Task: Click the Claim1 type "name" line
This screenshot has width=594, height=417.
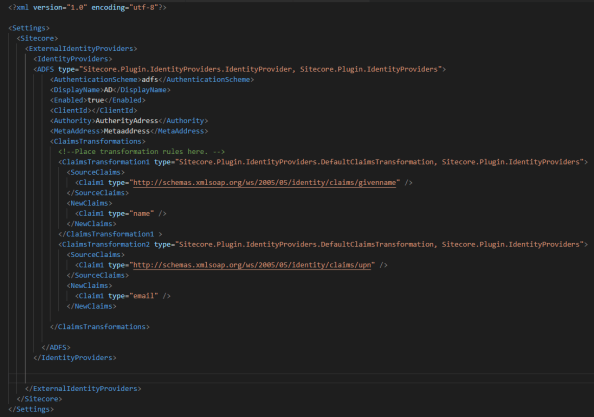Action: click(120, 214)
